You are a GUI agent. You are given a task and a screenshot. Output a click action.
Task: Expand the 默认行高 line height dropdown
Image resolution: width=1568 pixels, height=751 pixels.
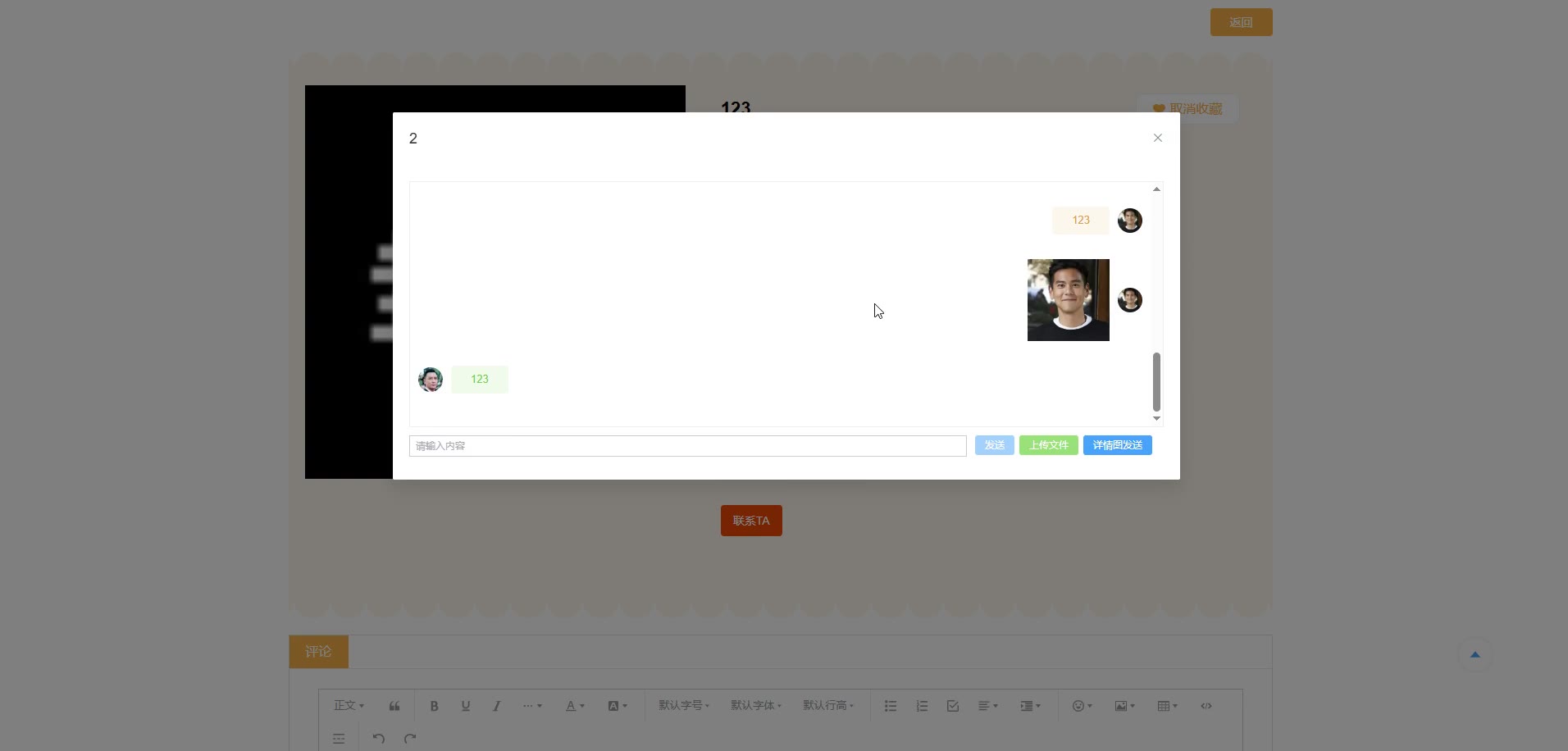(x=828, y=705)
